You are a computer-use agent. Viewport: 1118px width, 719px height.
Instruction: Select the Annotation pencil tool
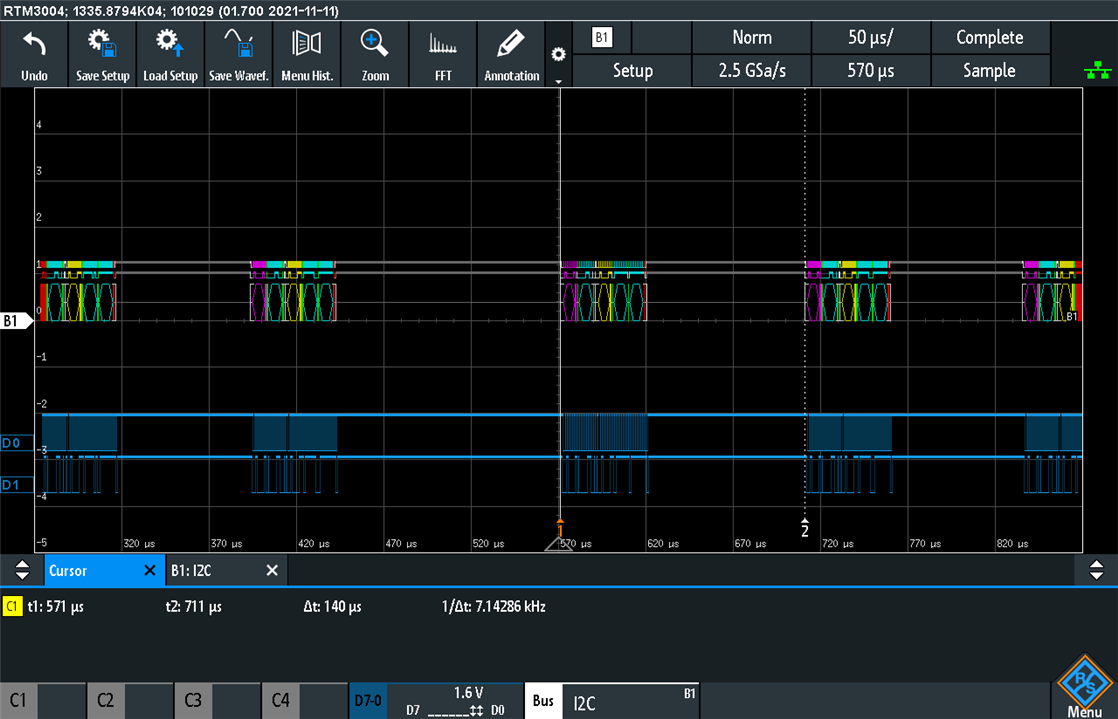point(511,54)
